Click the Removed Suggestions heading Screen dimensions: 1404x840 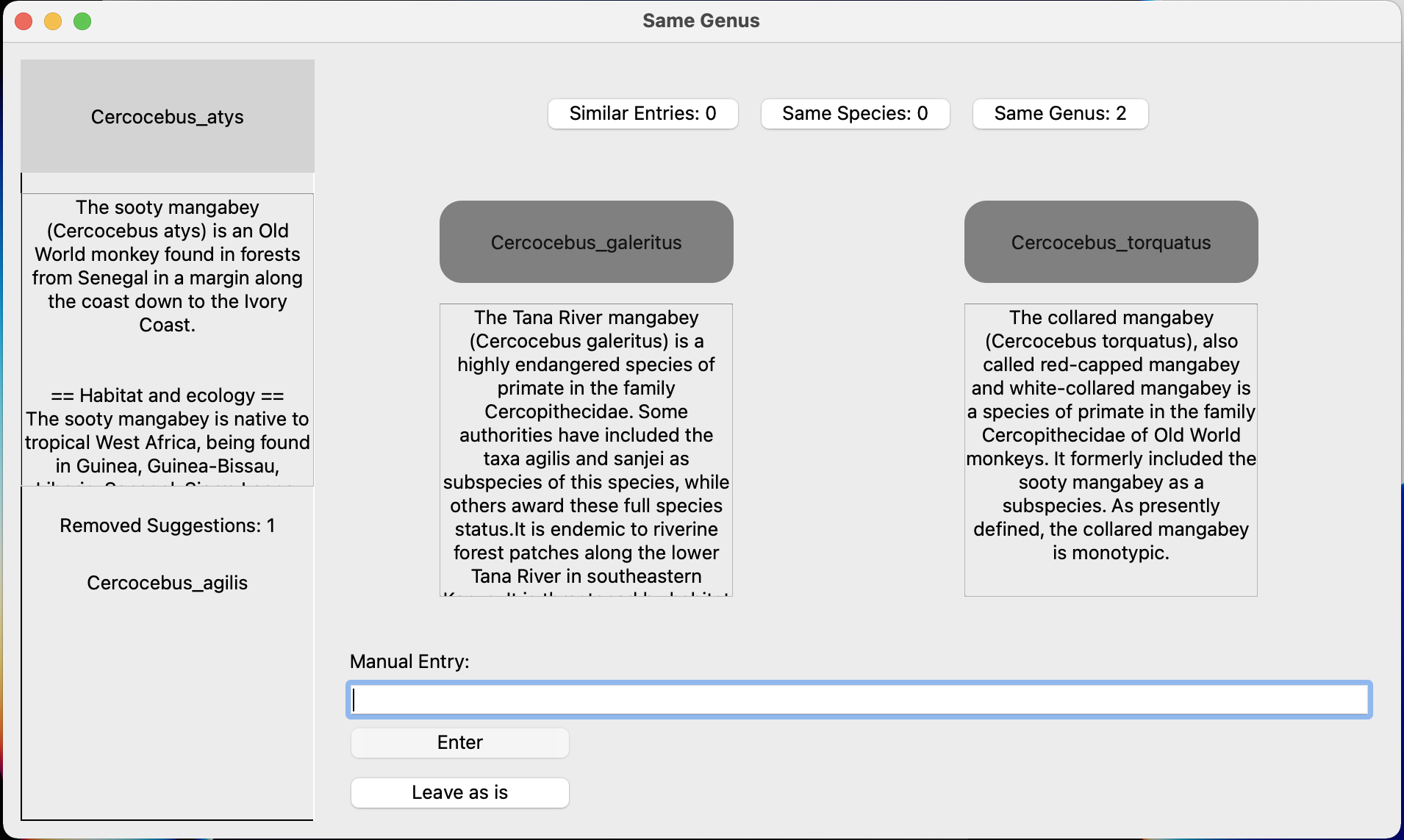coord(168,525)
